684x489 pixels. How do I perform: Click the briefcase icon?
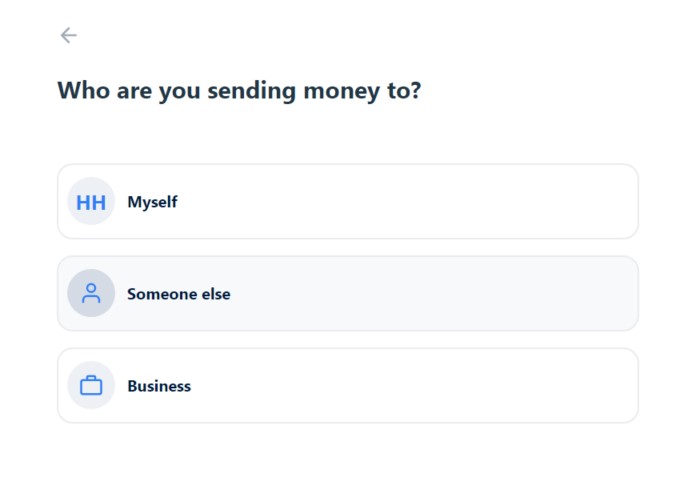[x=91, y=385]
